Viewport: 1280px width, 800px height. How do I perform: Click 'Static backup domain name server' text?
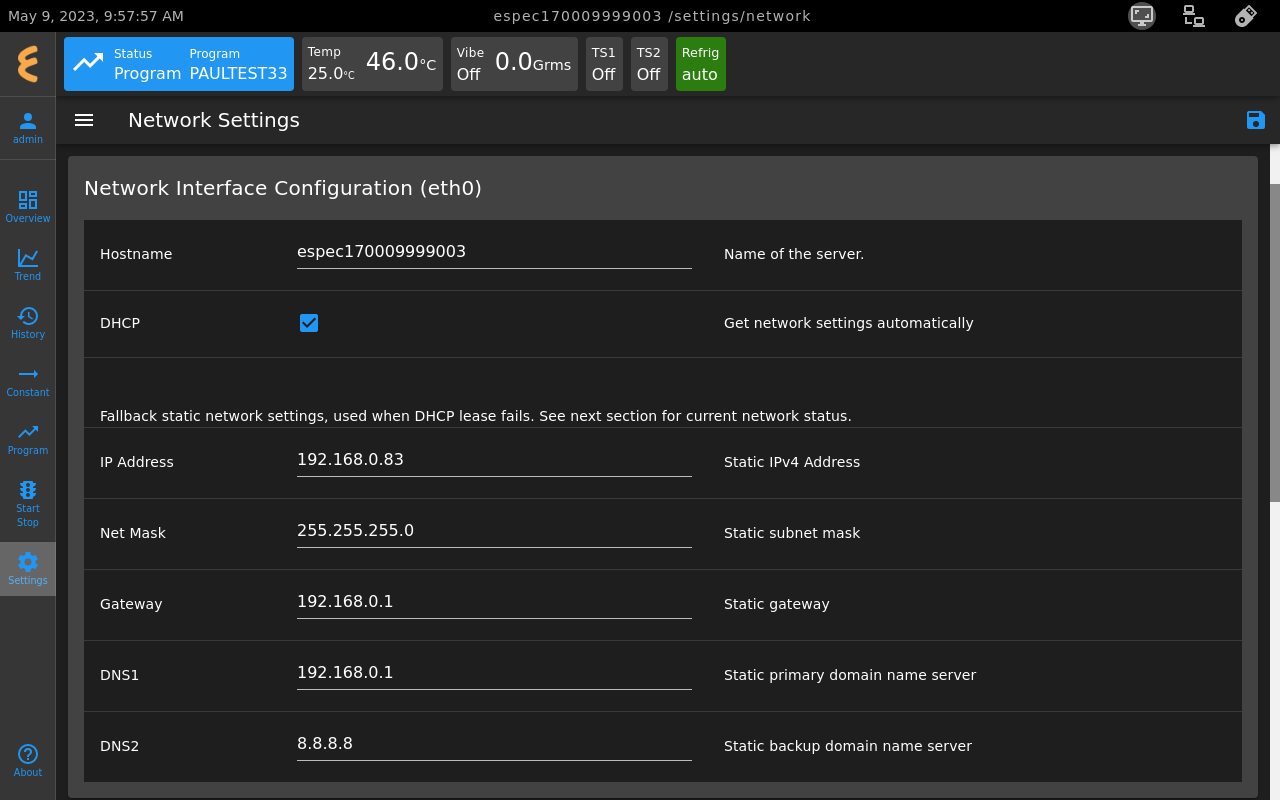(x=848, y=746)
